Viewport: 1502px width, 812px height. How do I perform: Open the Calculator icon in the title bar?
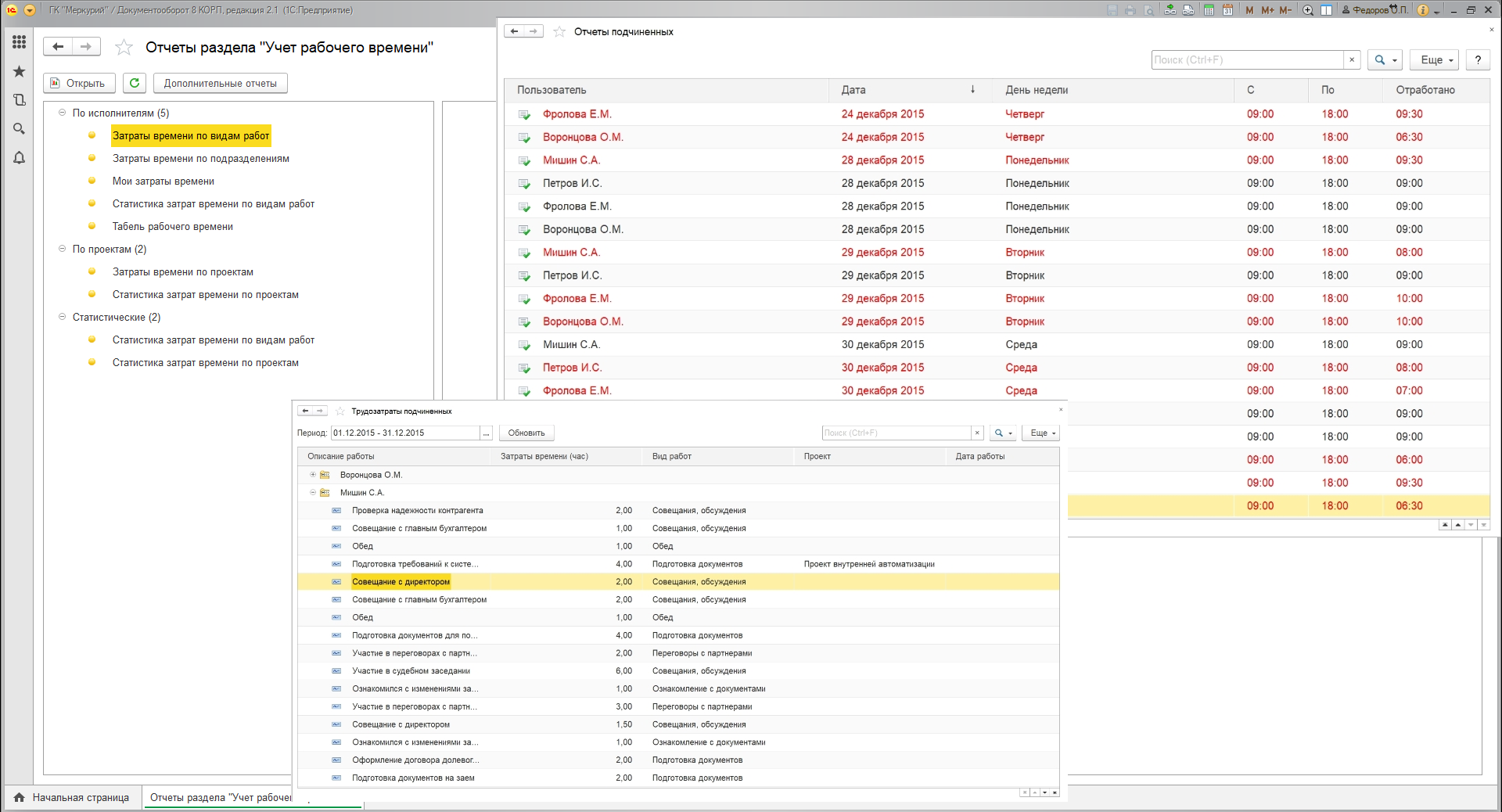pyautogui.click(x=1209, y=10)
